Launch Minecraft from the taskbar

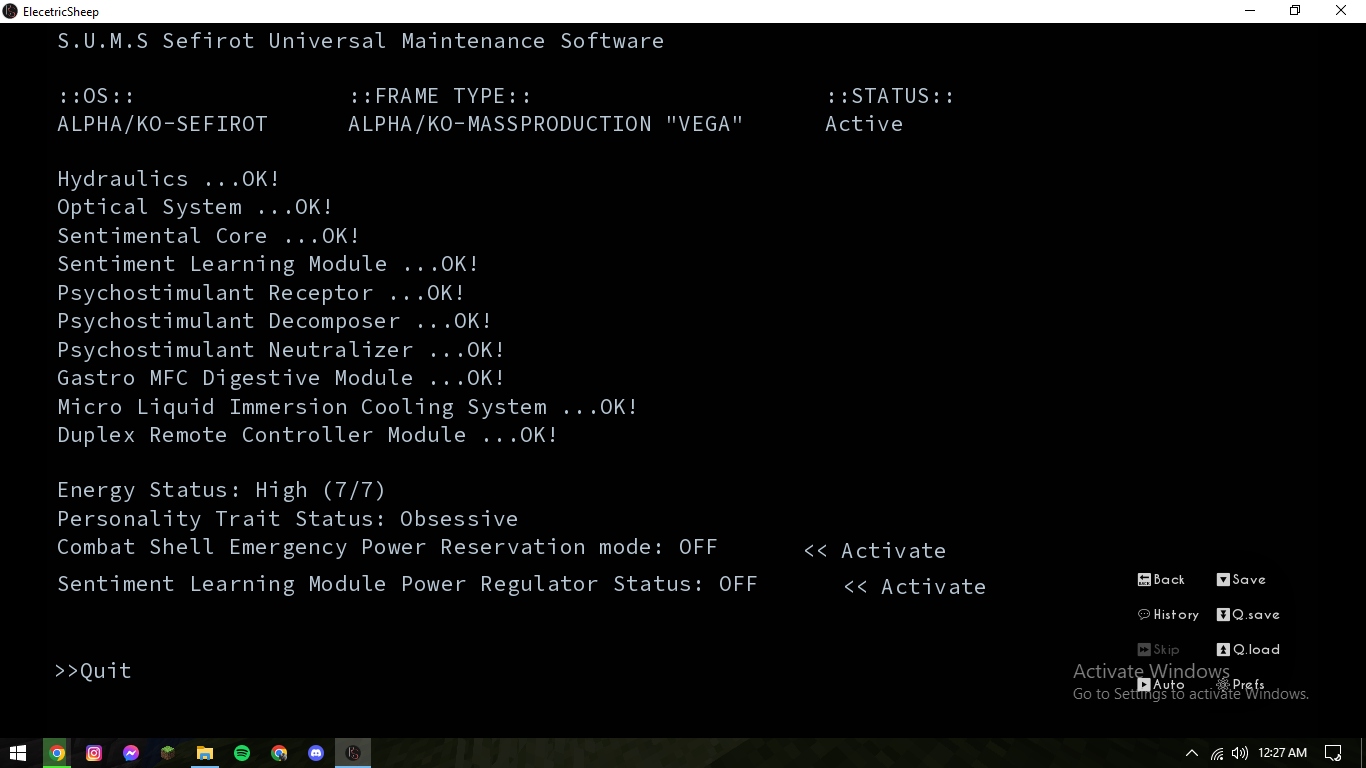tap(168, 753)
